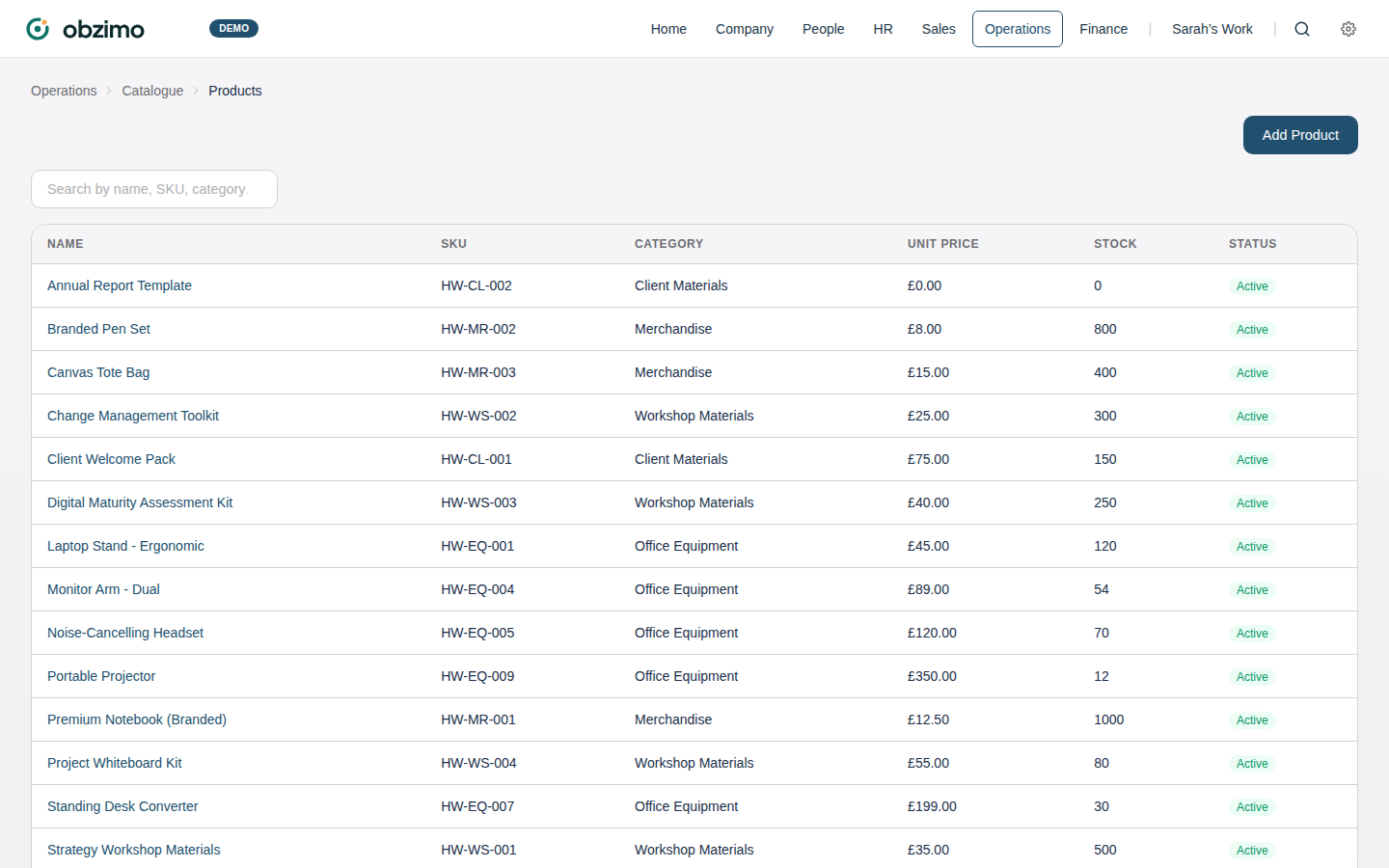The width and height of the screenshot is (1389, 868).
Task: Click SKU cell HW-MR-001
Action: coord(478,719)
